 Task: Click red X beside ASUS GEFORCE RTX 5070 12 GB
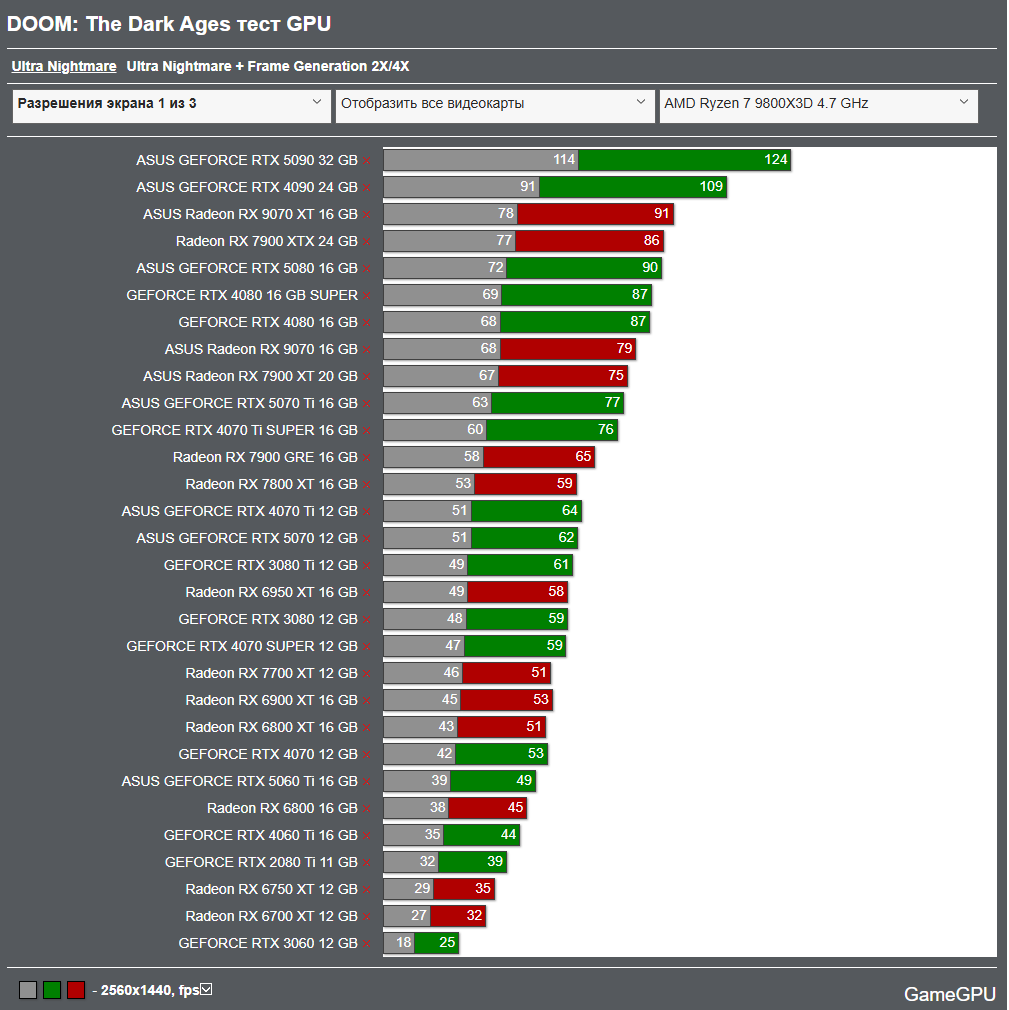point(367,540)
